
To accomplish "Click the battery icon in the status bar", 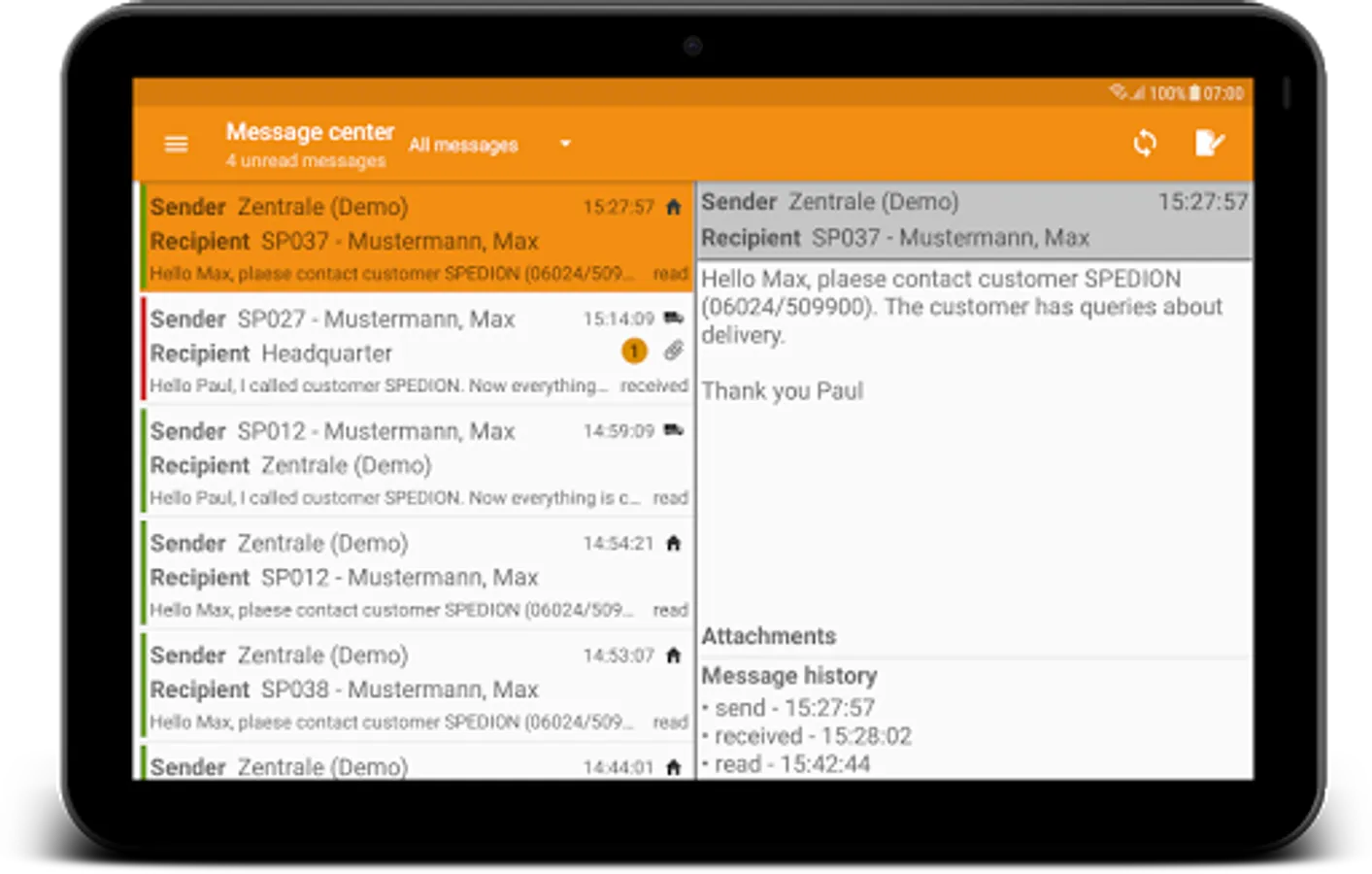I will point(1194,93).
